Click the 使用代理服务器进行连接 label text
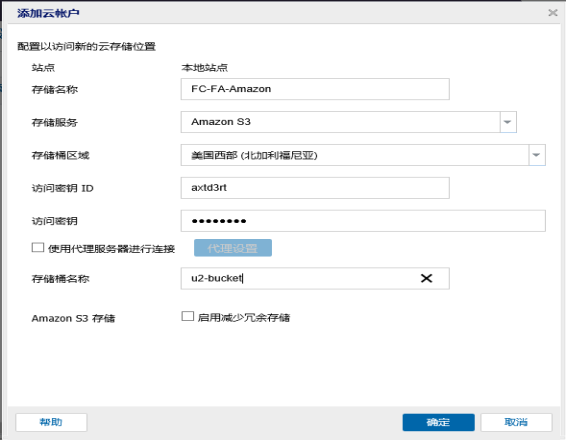 (111, 249)
